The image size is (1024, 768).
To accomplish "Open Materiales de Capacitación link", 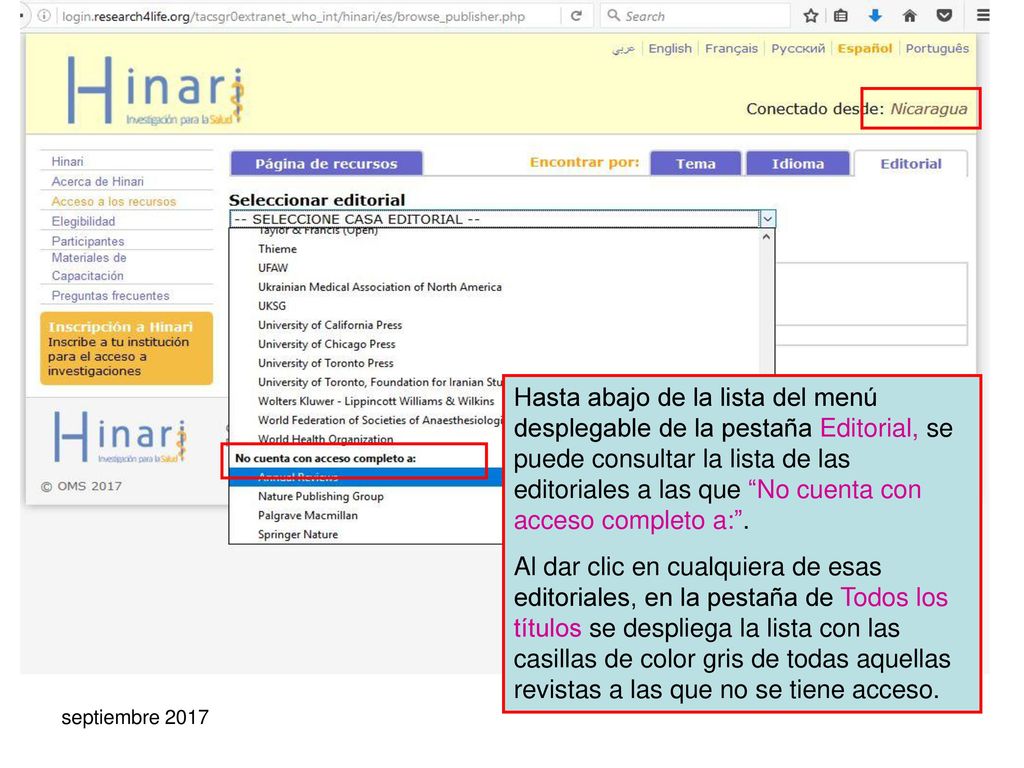I will click(89, 266).
